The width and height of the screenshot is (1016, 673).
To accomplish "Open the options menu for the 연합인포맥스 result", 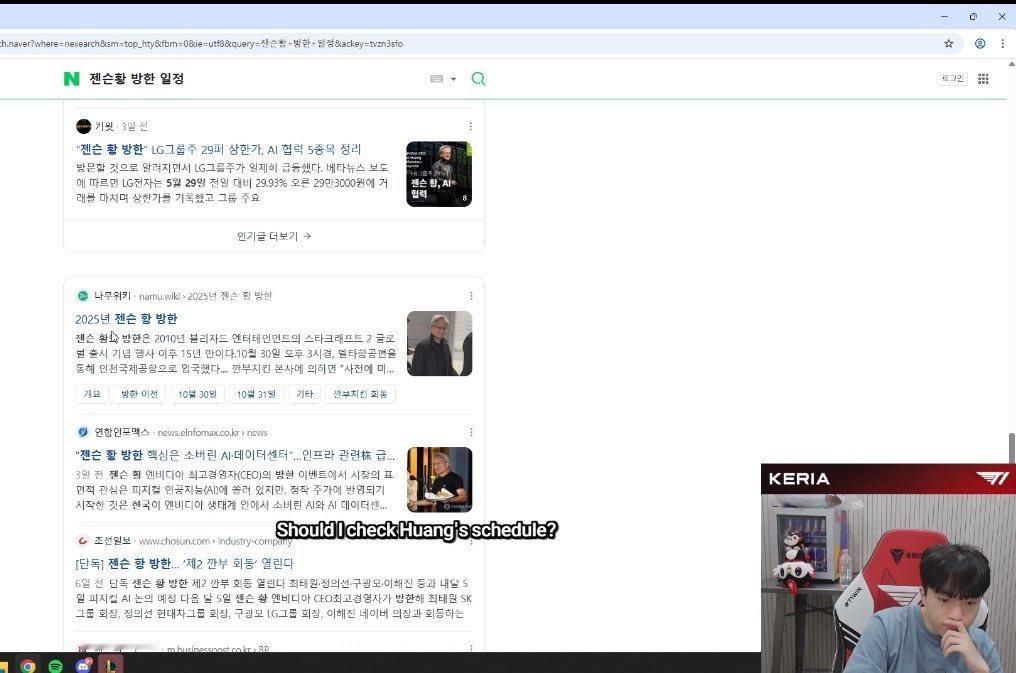I will coord(471,432).
